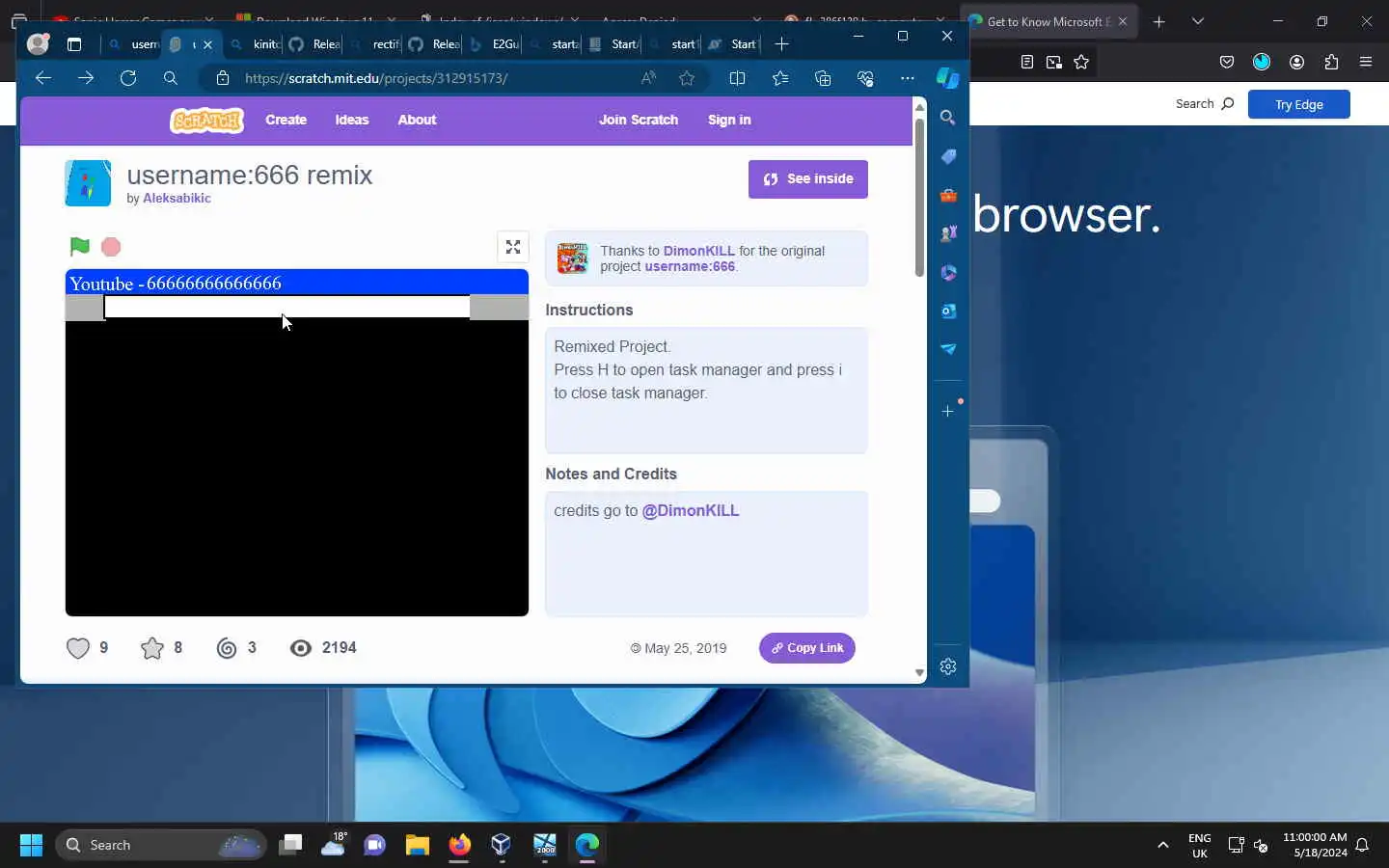Click Try Edge in the Firefox window
Image resolution: width=1389 pixels, height=868 pixels.
click(x=1298, y=104)
